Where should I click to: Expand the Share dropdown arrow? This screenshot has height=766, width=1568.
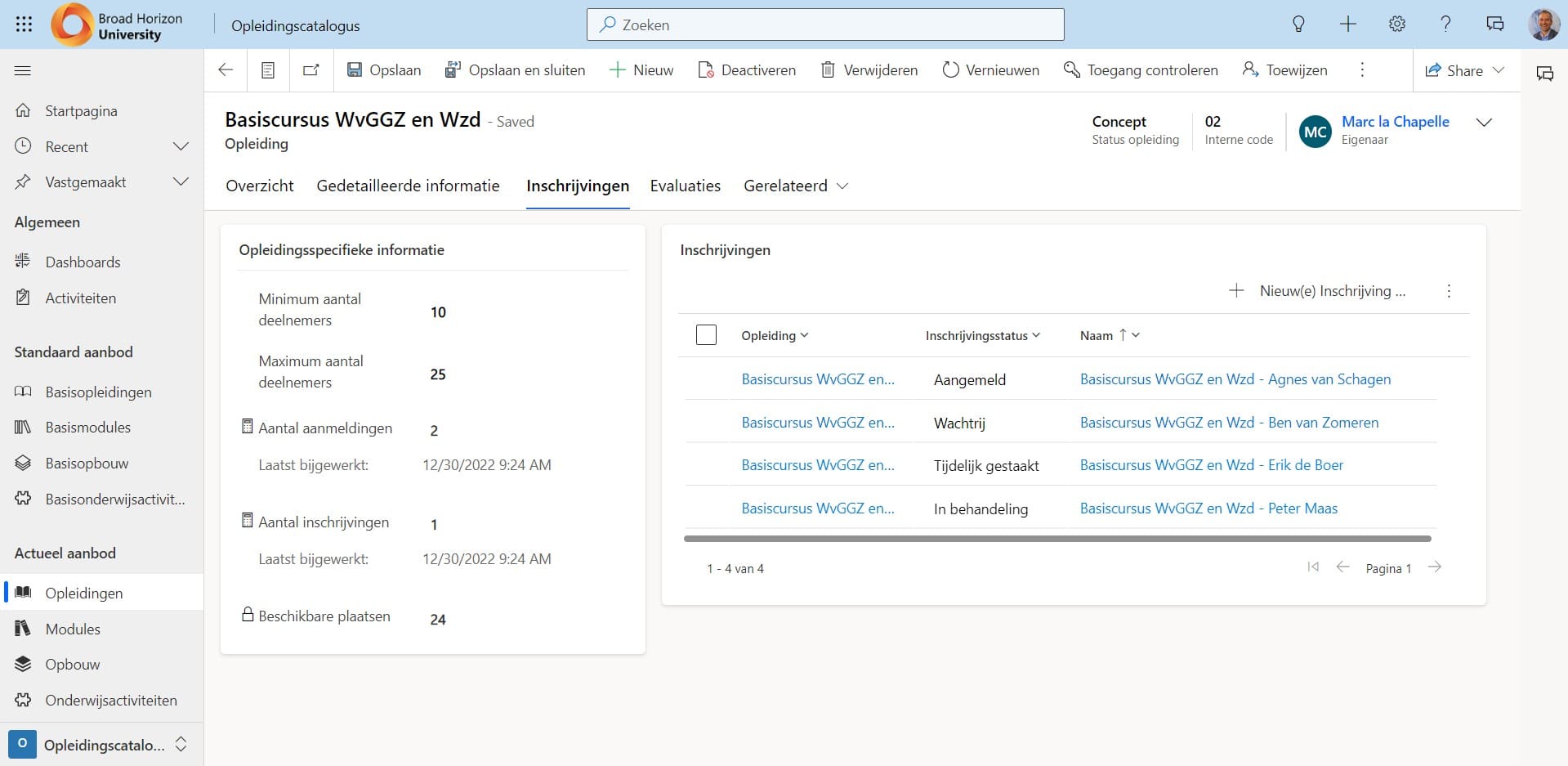tap(1499, 70)
